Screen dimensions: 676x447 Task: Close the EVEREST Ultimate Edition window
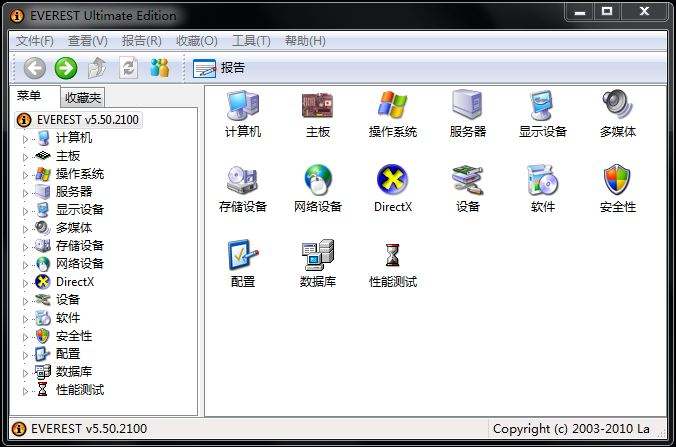coord(644,12)
